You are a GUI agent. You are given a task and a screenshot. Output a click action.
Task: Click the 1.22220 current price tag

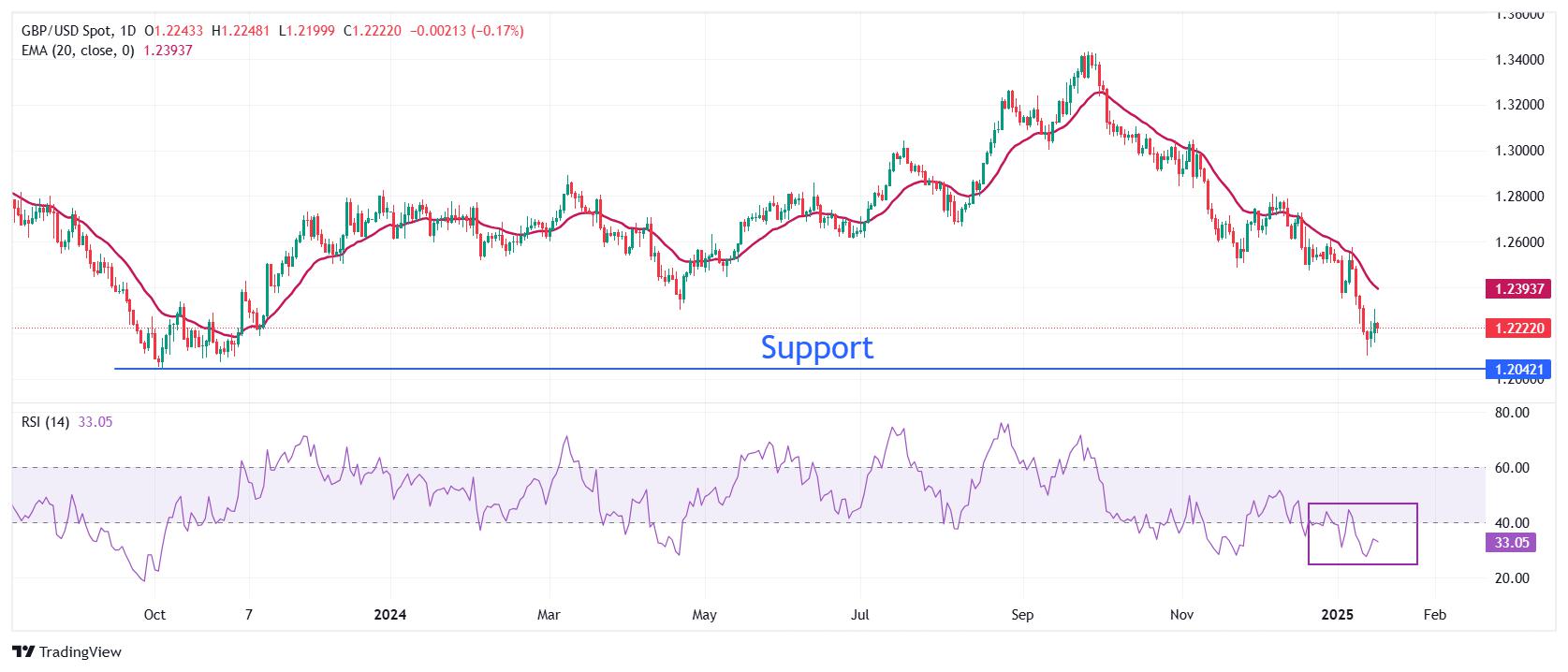(1518, 328)
